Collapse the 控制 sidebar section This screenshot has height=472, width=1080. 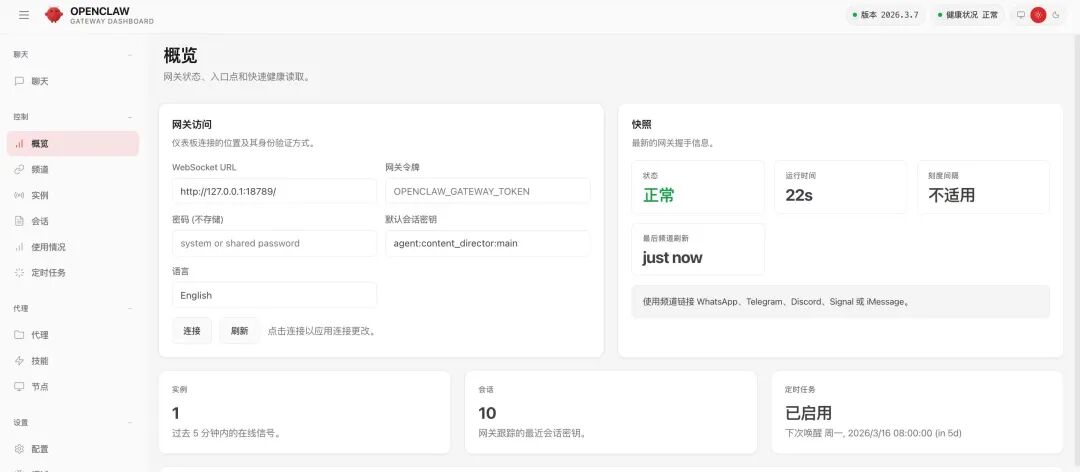pyautogui.click(x=130, y=117)
